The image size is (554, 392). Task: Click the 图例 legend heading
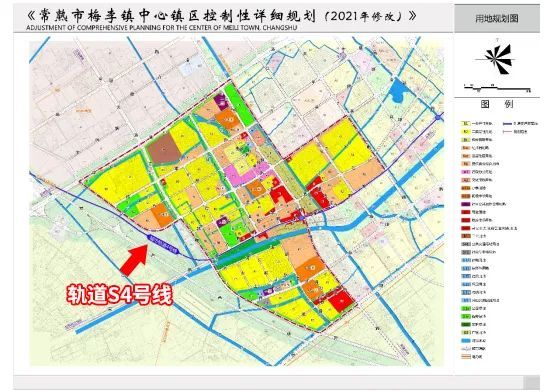coord(497,104)
